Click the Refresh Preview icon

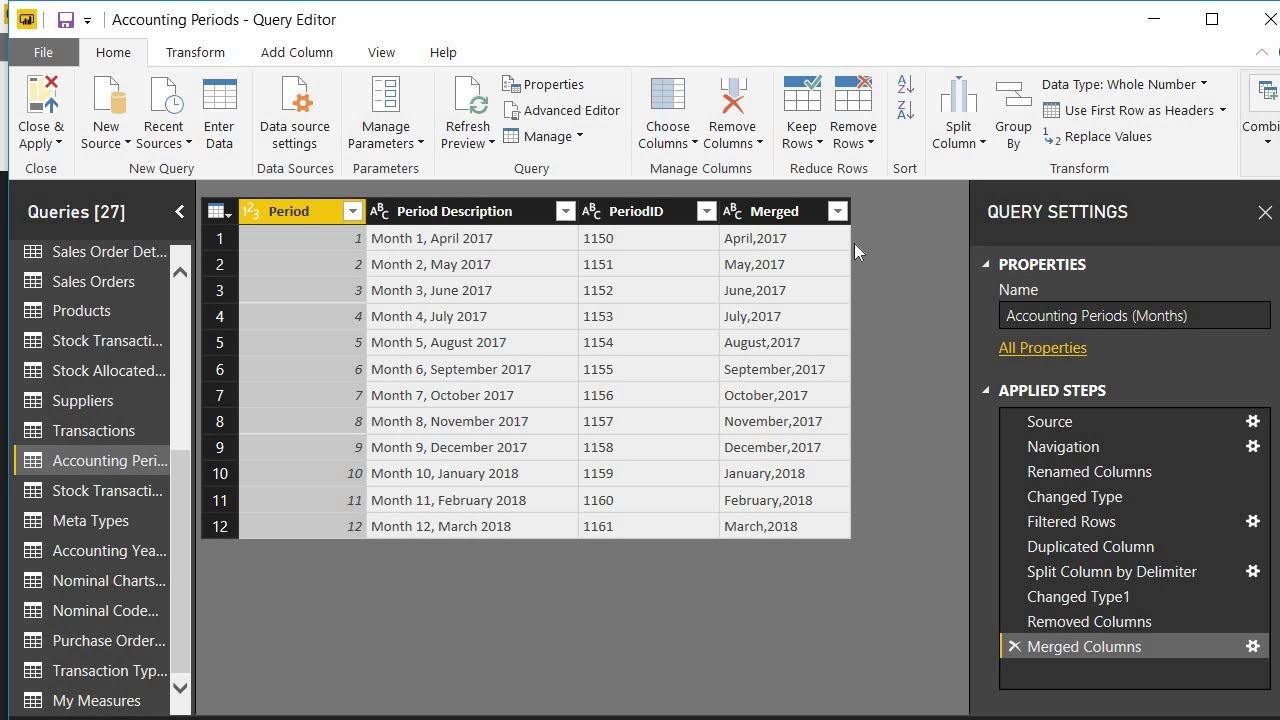point(469,96)
